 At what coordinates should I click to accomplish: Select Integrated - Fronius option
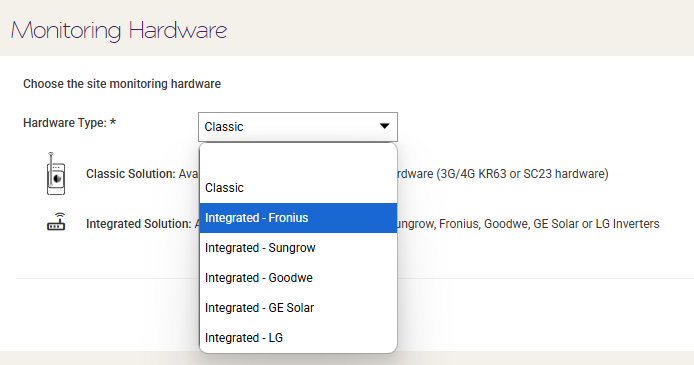point(298,218)
